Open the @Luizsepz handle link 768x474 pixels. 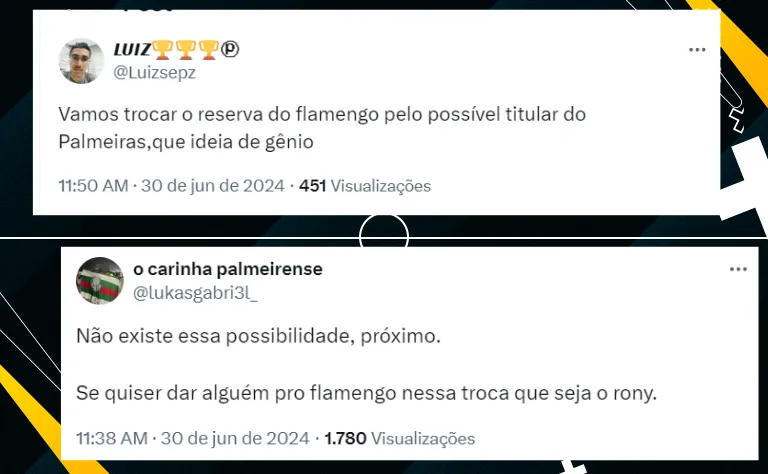(x=154, y=72)
